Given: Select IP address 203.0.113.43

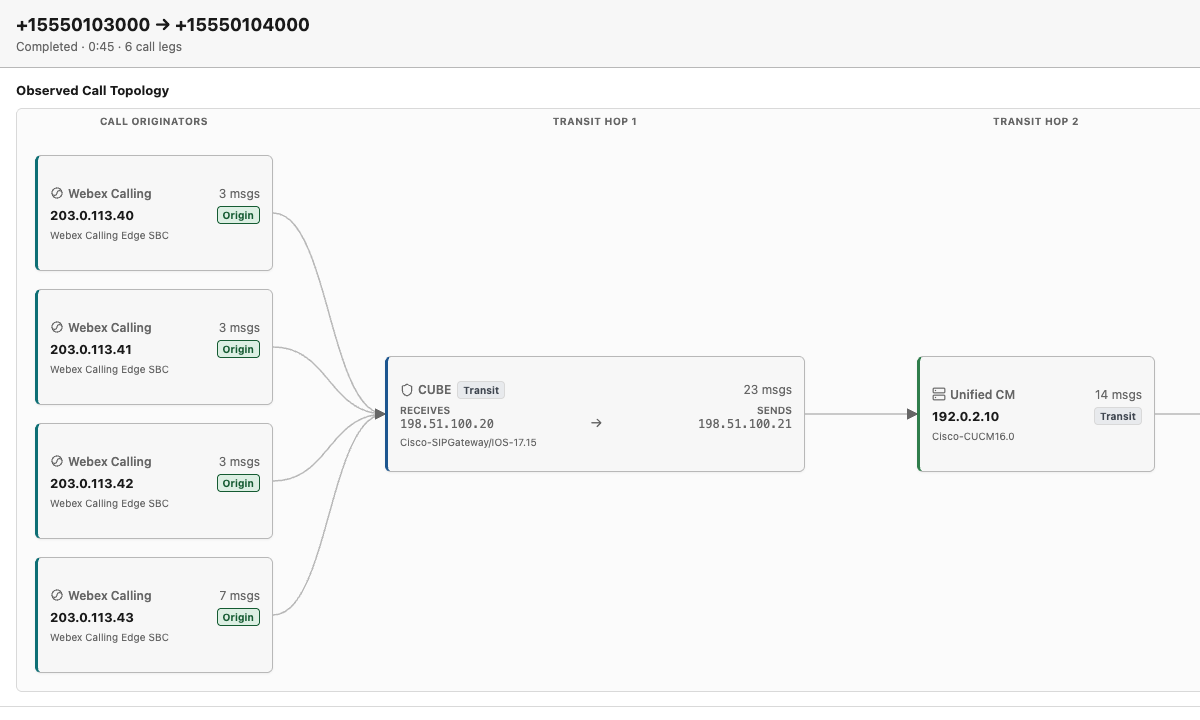Looking at the screenshot, I should point(92,617).
